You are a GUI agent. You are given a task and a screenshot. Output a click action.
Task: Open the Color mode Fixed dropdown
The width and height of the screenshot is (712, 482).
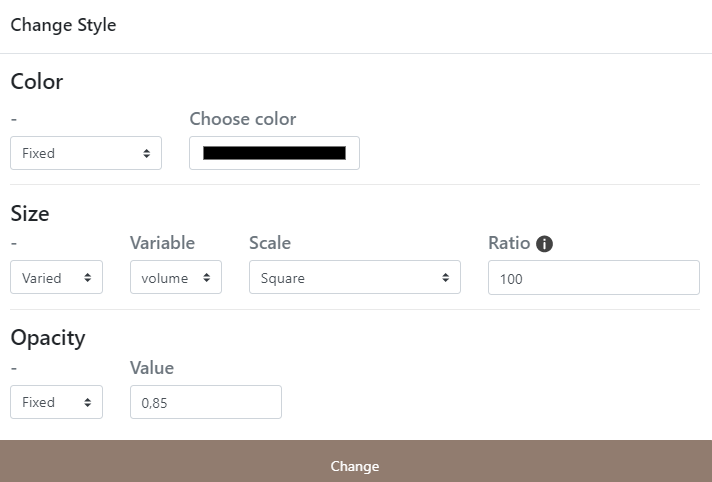tap(86, 153)
